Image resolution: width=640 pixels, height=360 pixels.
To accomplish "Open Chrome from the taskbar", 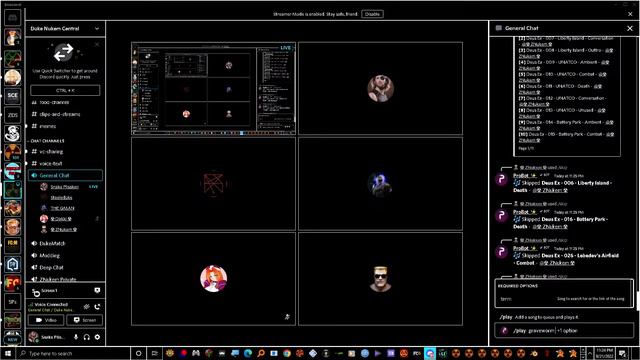I will pos(287,353).
